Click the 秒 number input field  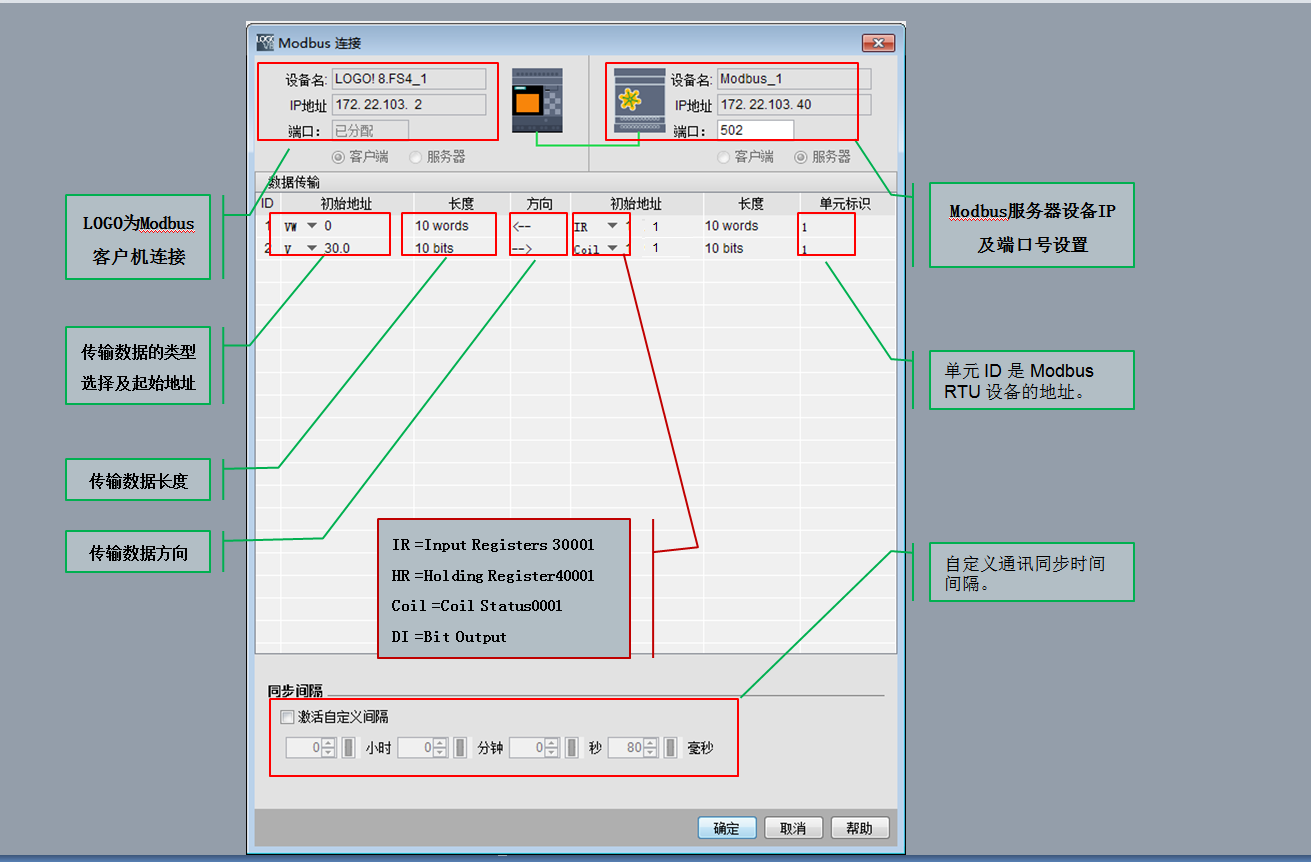[528, 748]
